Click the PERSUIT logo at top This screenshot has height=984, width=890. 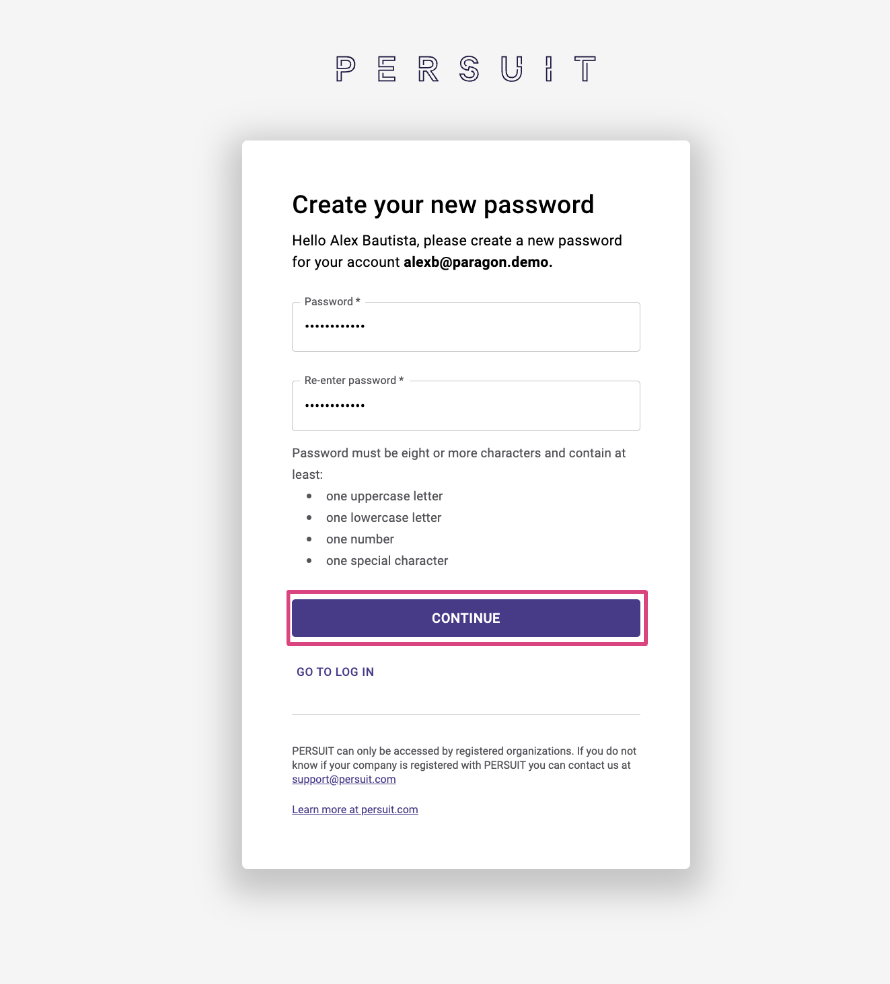466,68
